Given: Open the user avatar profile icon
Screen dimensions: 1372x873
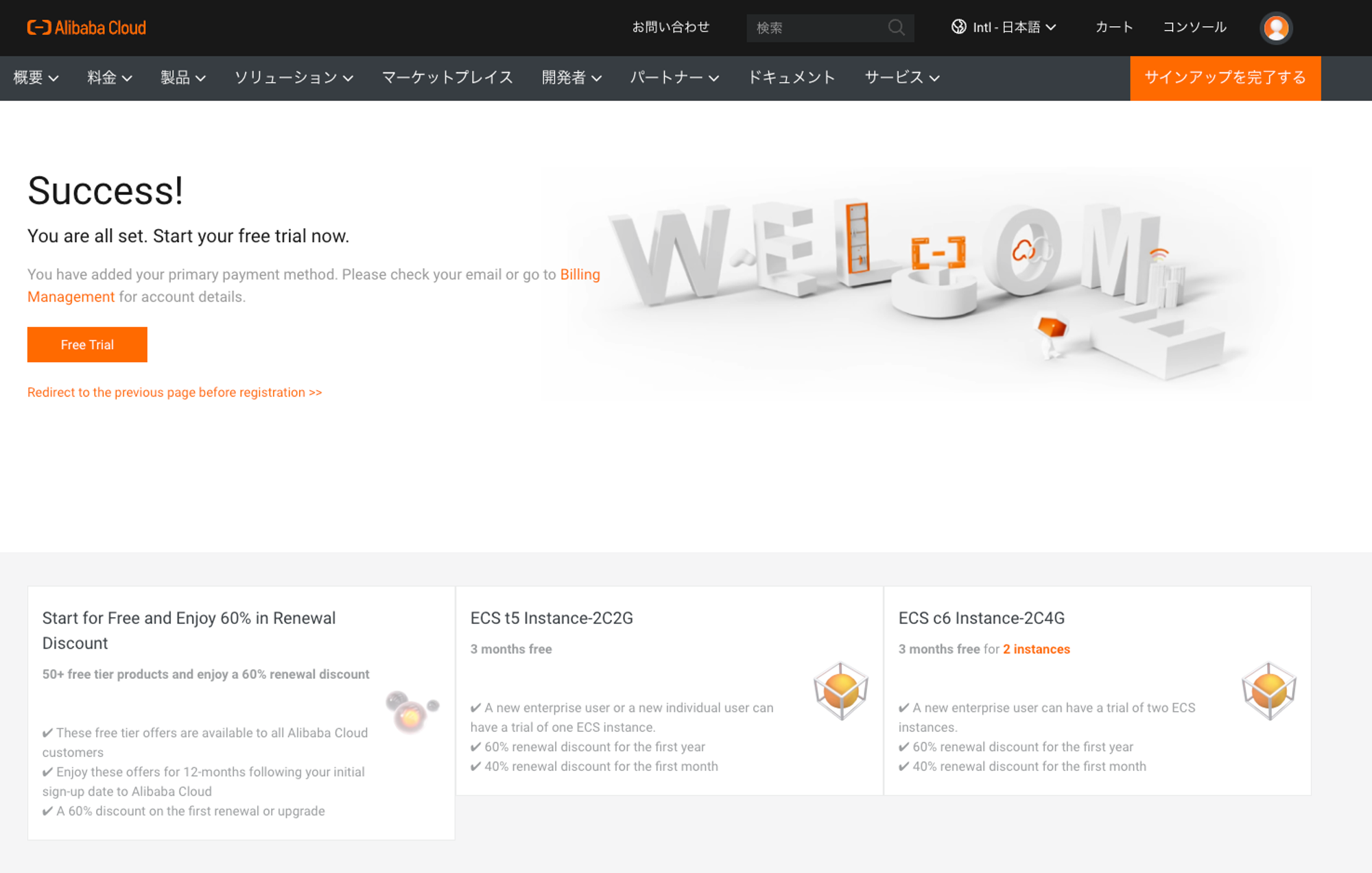Looking at the screenshot, I should coord(1276,28).
